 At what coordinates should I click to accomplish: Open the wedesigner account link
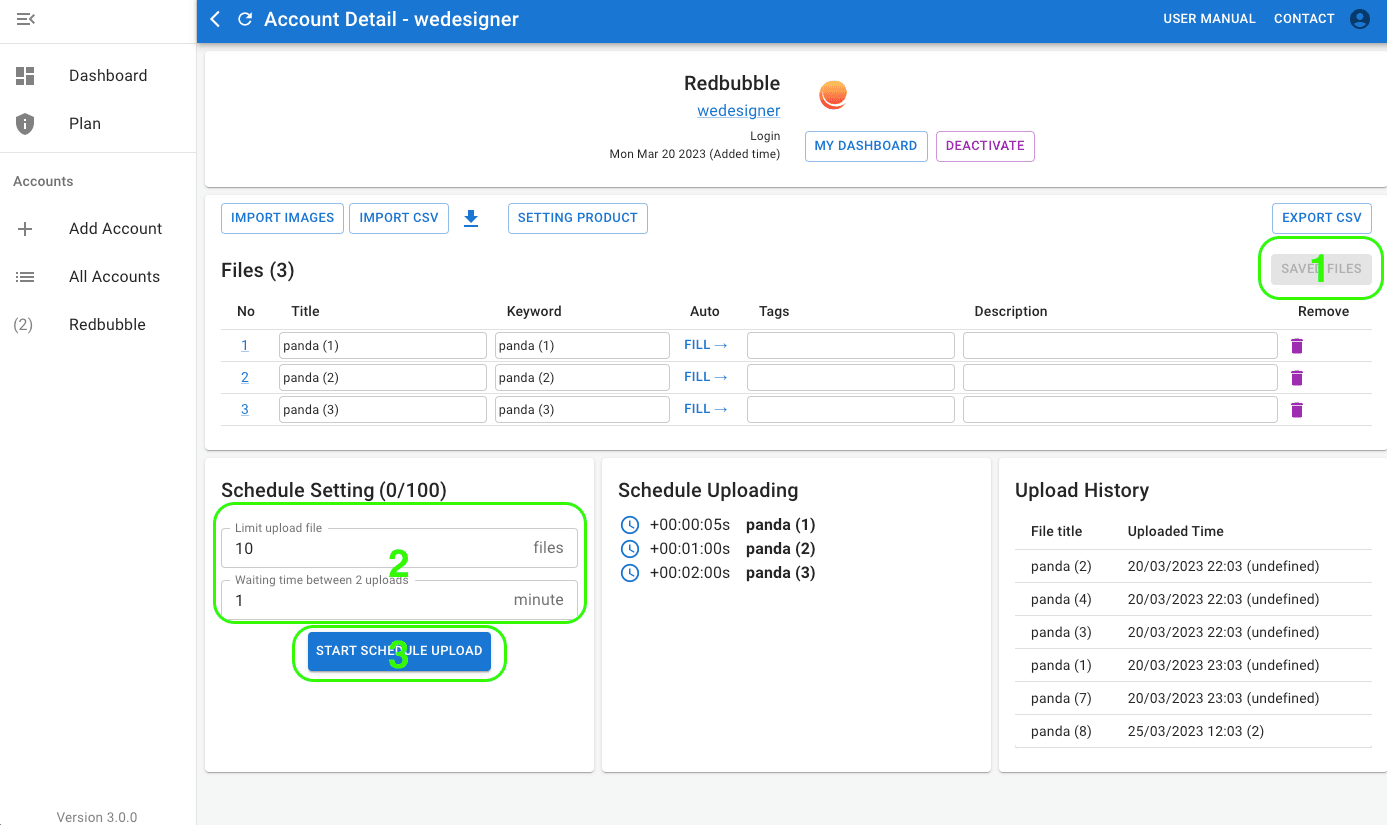(x=739, y=110)
